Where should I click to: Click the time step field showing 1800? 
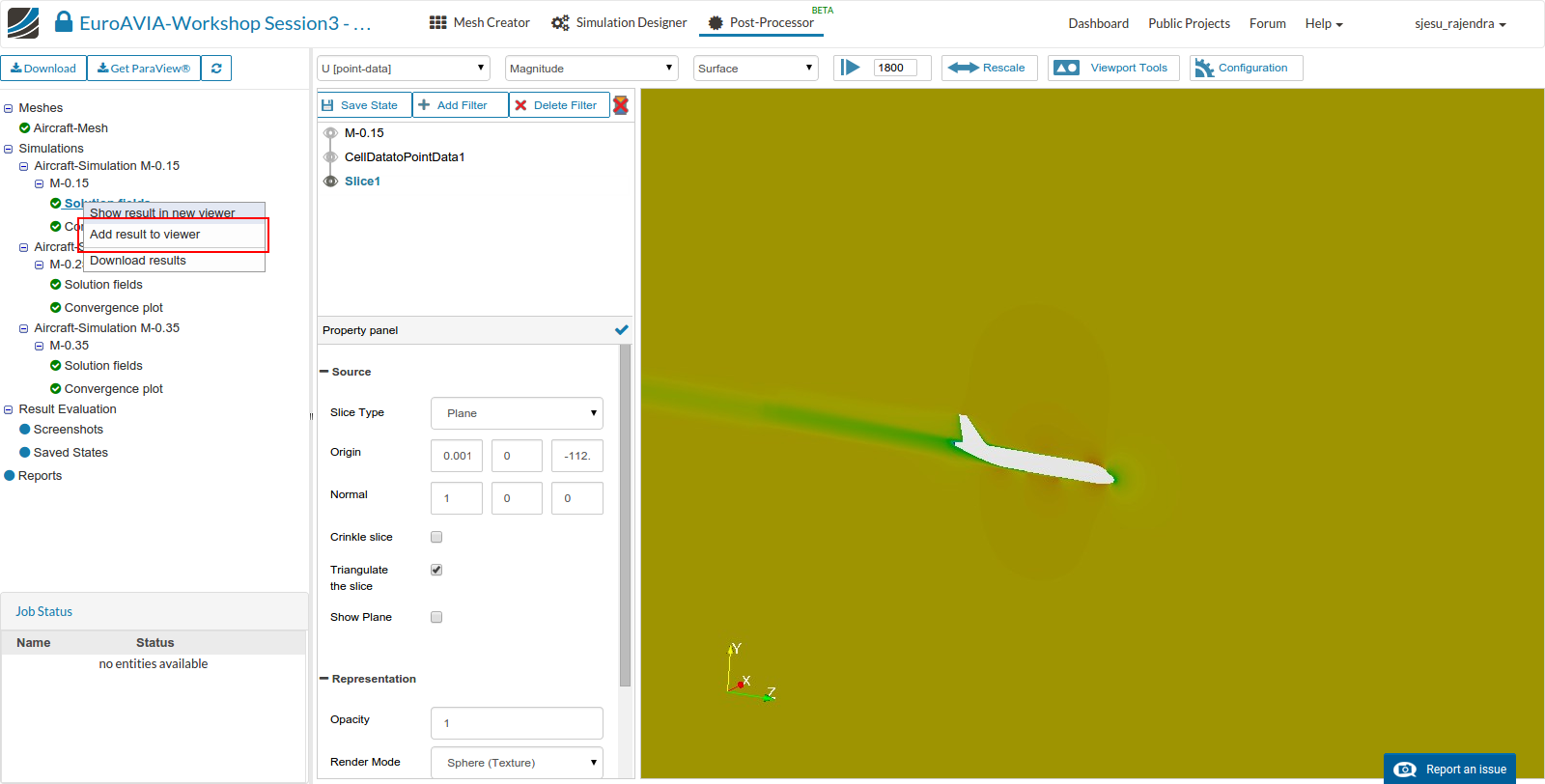(x=894, y=68)
